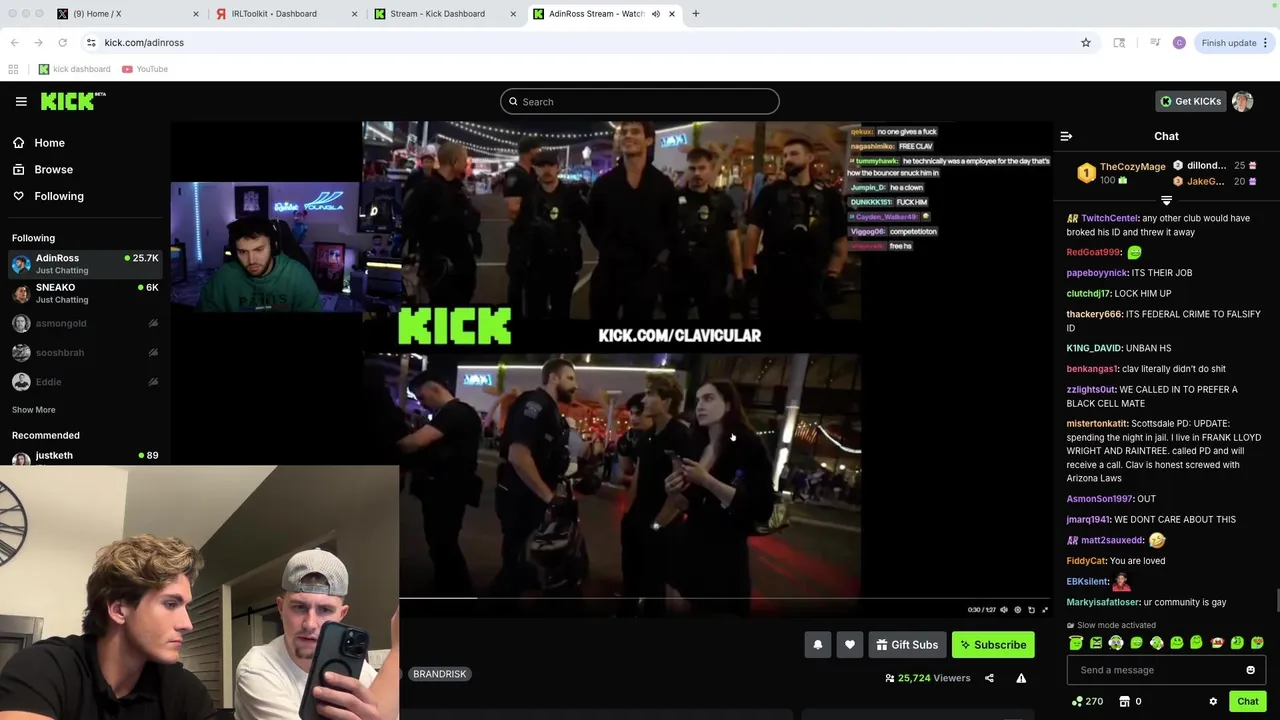
Task: Open Chrome apps grid in bookmarks bar
Action: 13,69
